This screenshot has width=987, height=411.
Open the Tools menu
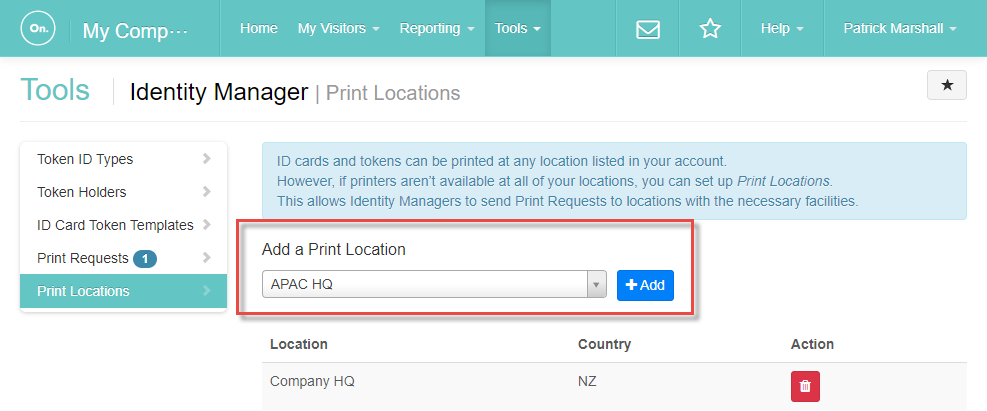517,28
